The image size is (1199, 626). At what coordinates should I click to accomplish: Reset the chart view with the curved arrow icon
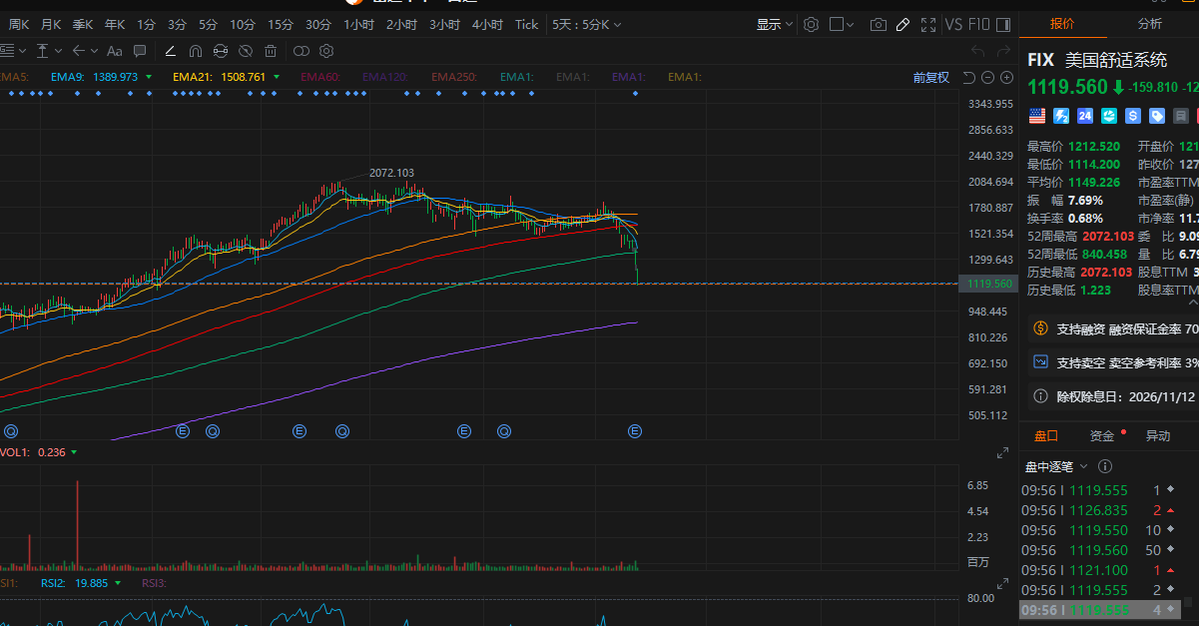pos(969,77)
